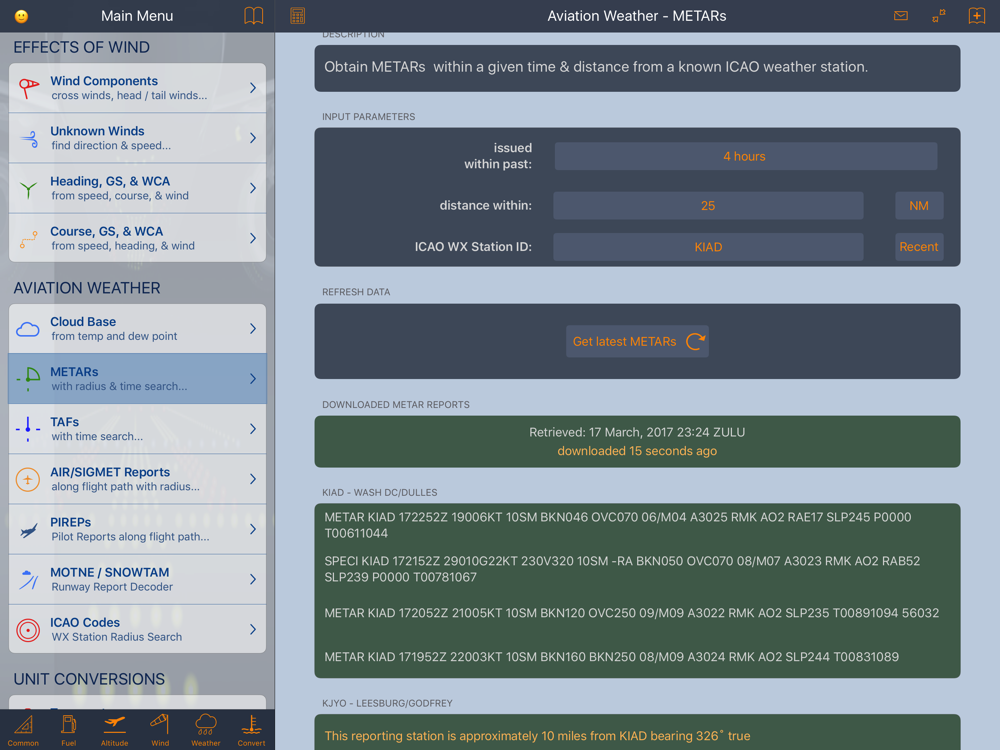Image resolution: width=1000 pixels, height=750 pixels.
Task: Open AIR/SIGMET Reports chevron
Action: [x=253, y=479]
